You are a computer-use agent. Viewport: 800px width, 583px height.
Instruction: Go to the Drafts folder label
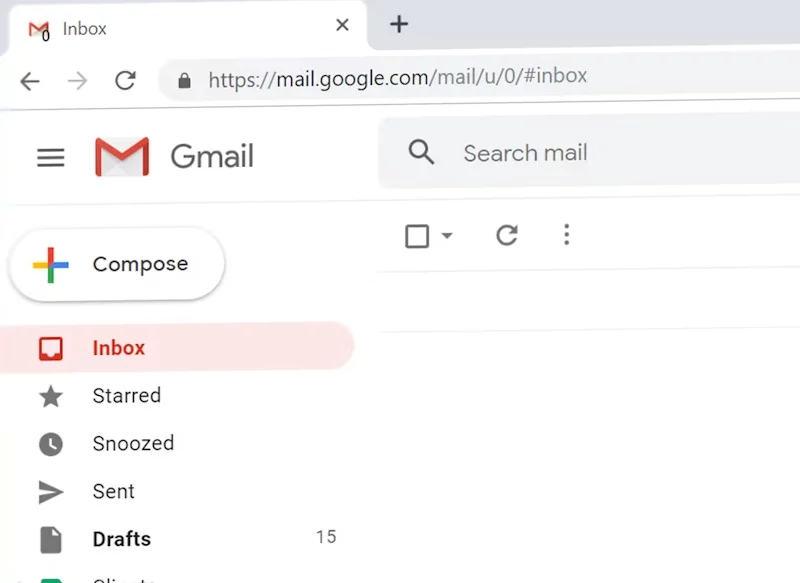click(x=122, y=539)
